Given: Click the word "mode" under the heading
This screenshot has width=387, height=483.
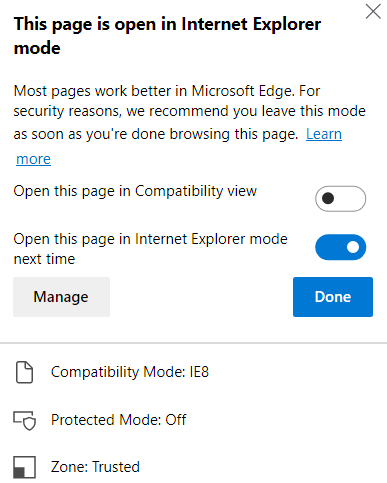Looking at the screenshot, I should pyautogui.click(x=37, y=48).
